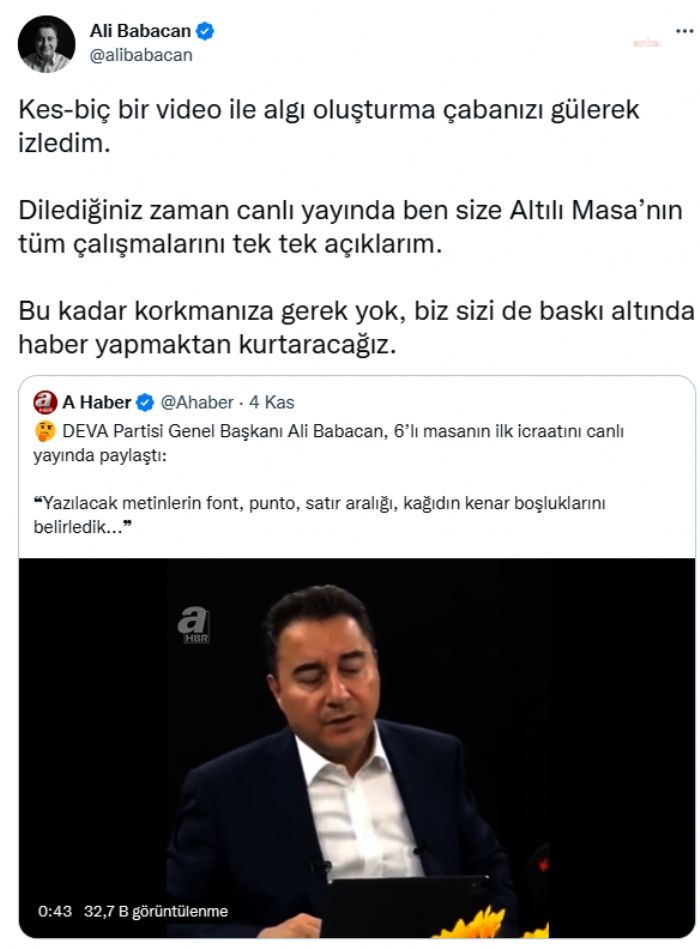Click the three-dot more options menu
700x949 pixels.
coord(684,31)
